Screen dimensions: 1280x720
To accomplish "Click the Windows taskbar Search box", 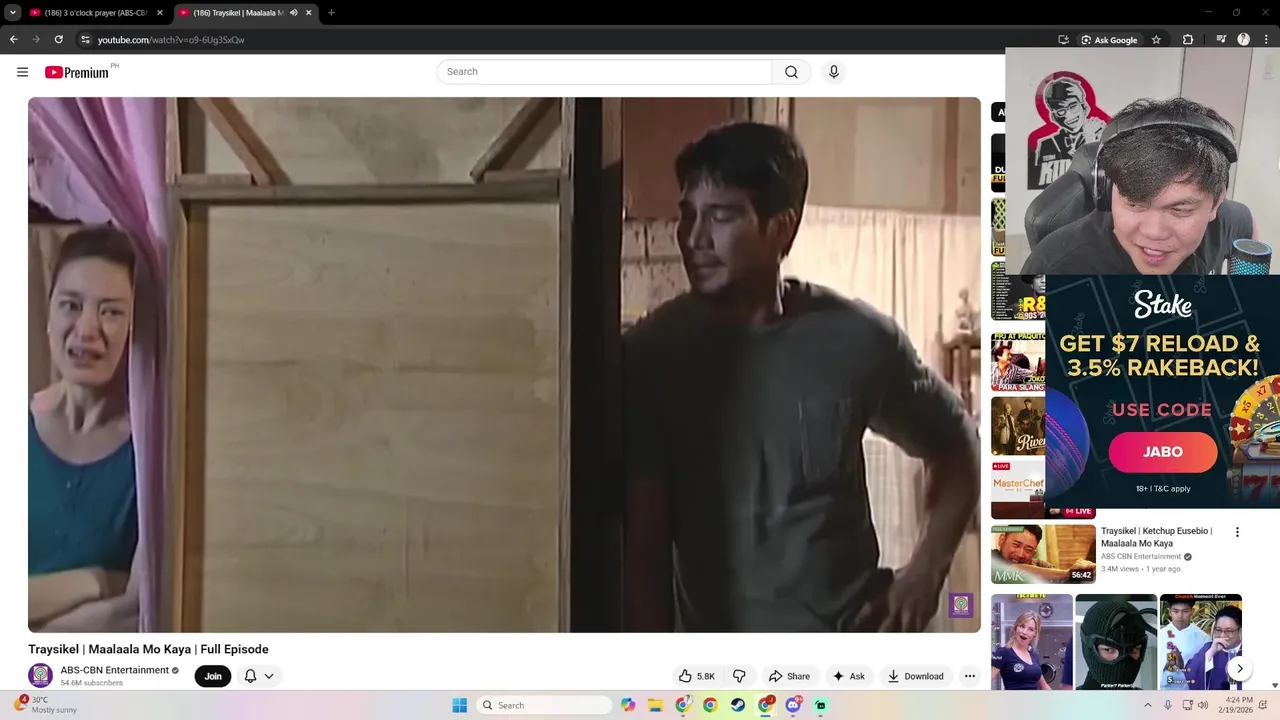I will point(545,705).
